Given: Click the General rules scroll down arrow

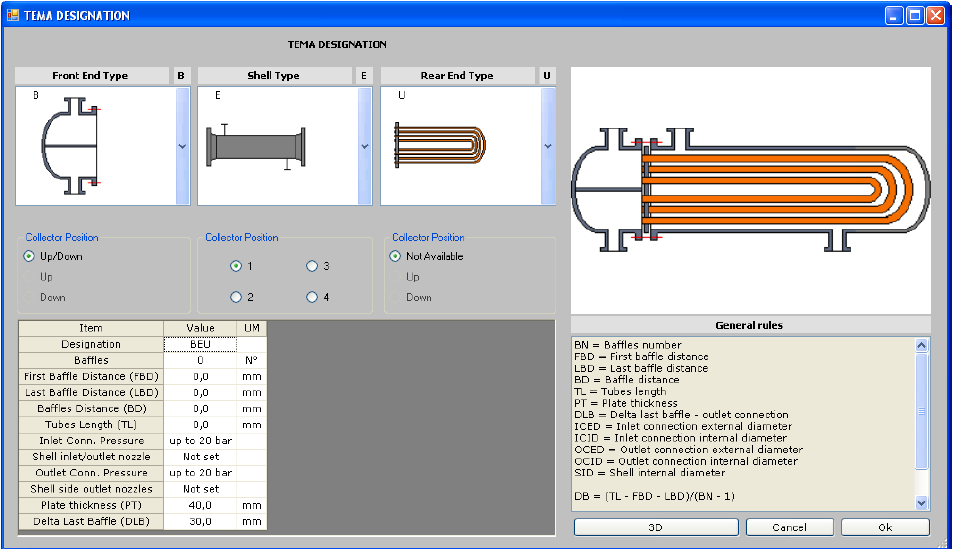Looking at the screenshot, I should click(x=922, y=503).
